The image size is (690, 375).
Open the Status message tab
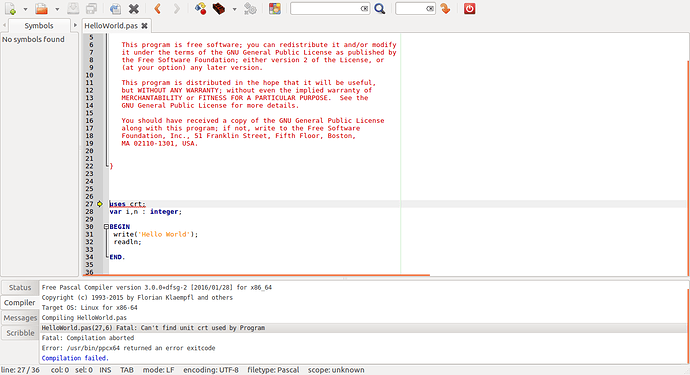[x=20, y=287]
